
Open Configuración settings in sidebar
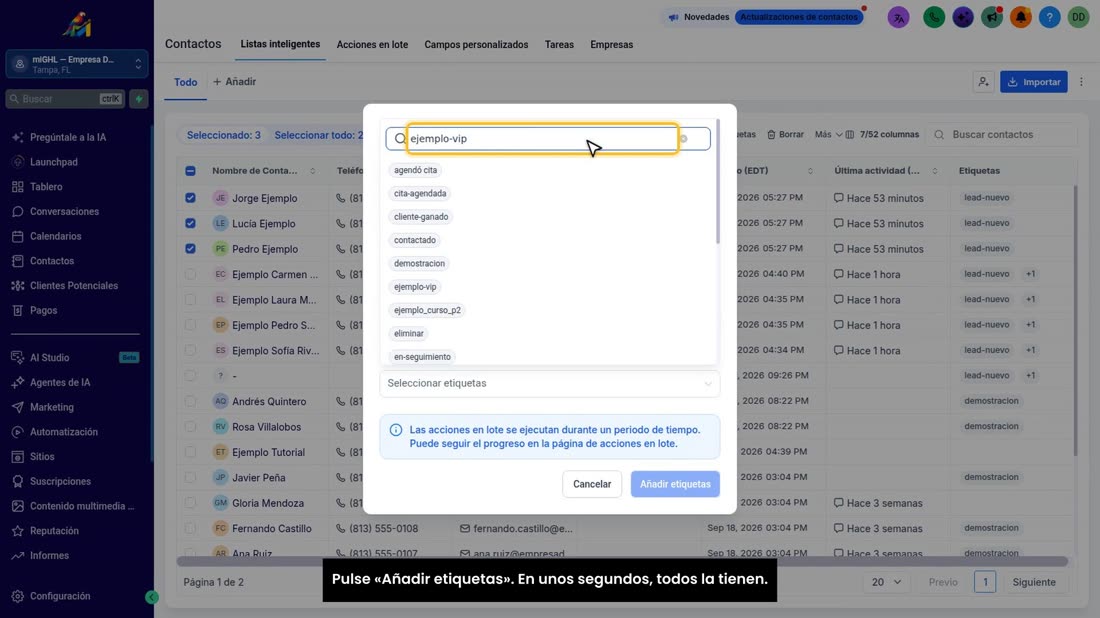point(60,596)
